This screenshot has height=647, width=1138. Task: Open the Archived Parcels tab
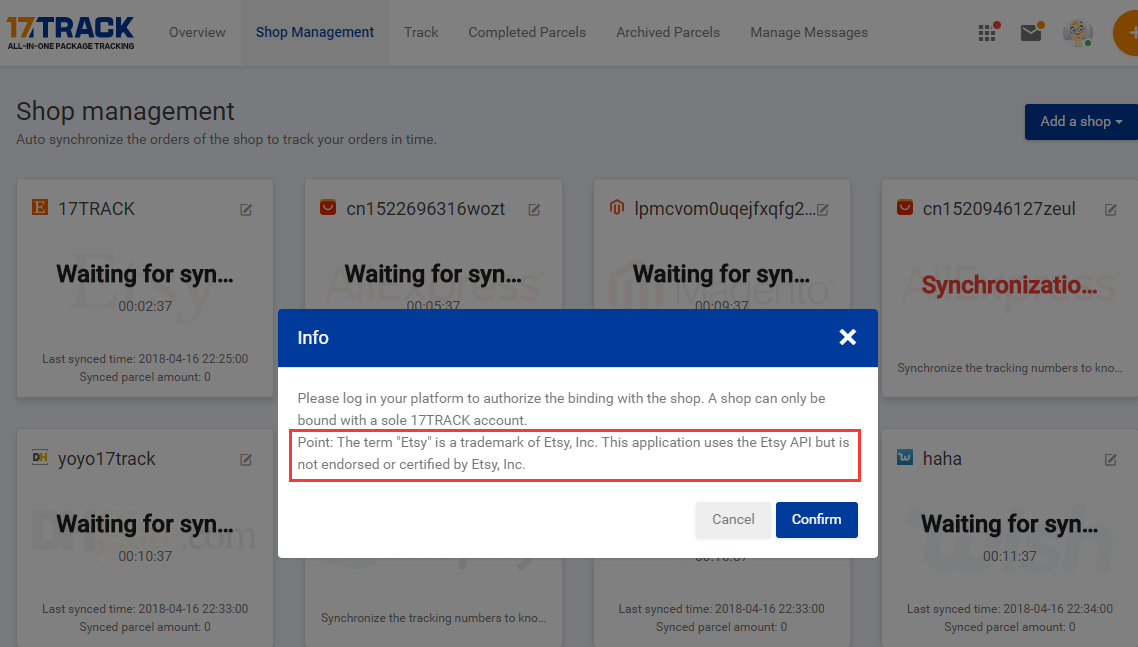(668, 33)
